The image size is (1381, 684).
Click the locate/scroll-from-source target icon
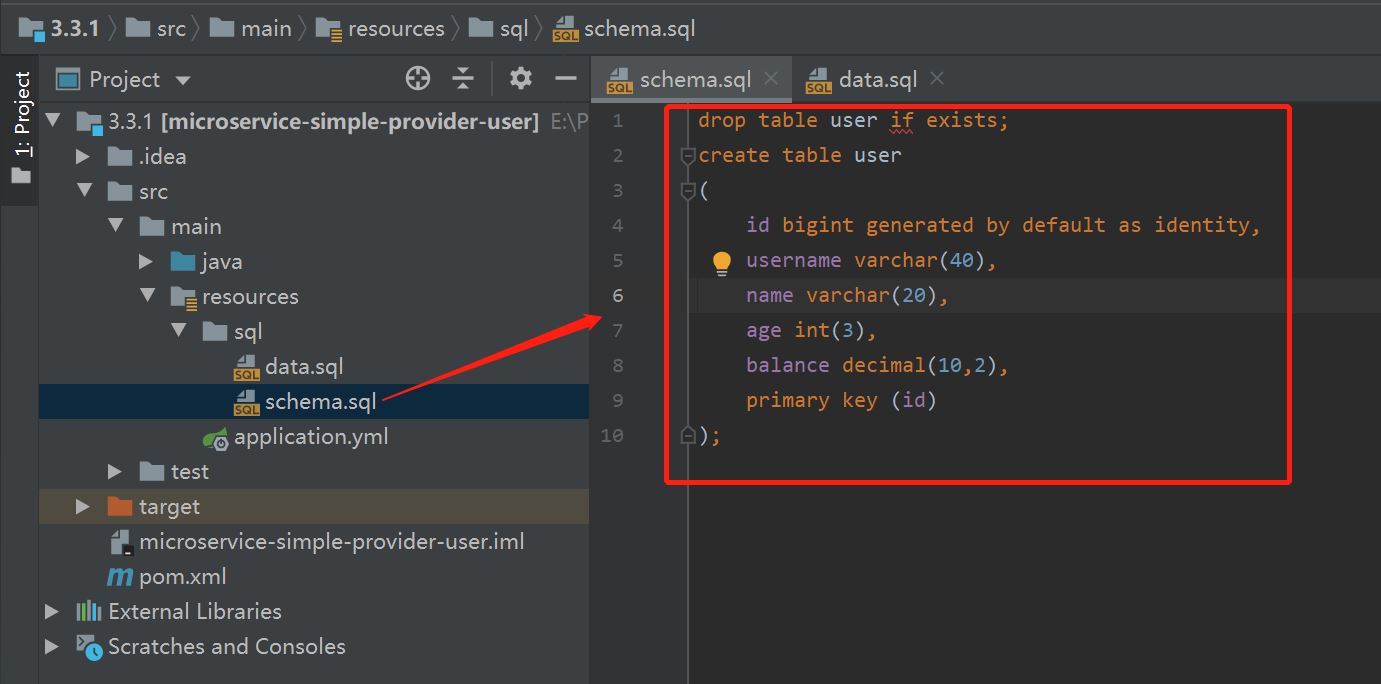point(418,79)
